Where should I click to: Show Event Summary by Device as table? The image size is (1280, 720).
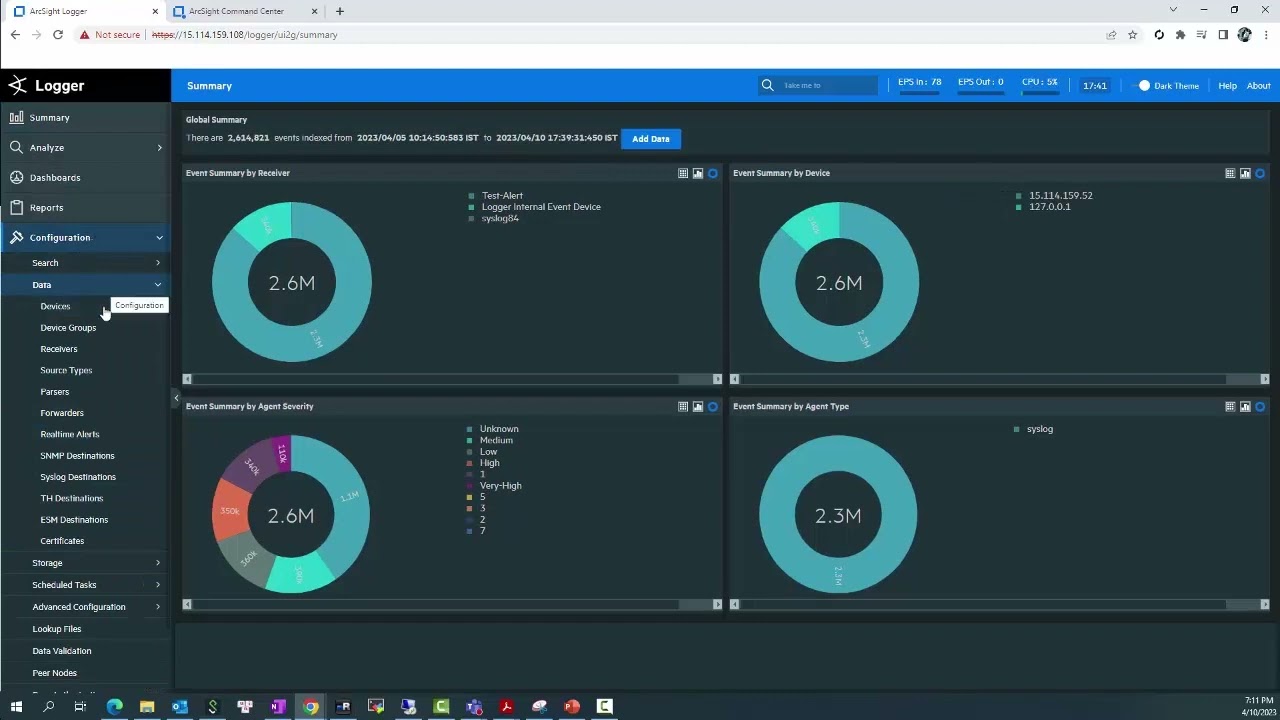(1230, 173)
